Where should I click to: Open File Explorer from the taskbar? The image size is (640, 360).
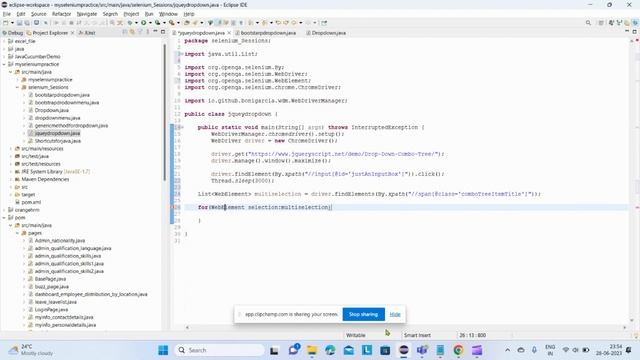312,350
